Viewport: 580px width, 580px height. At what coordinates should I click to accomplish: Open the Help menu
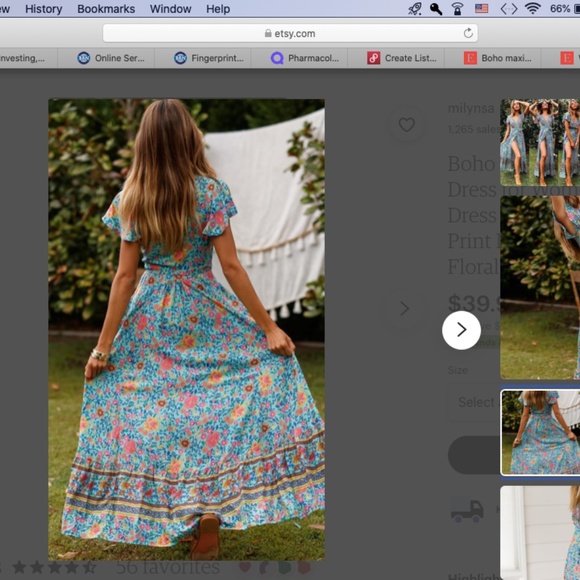point(218,9)
